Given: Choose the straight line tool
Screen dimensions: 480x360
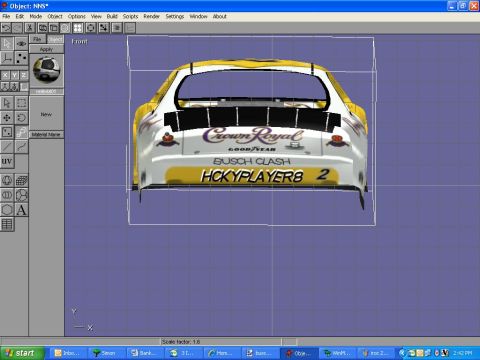Looking at the screenshot, I should tap(7, 147).
